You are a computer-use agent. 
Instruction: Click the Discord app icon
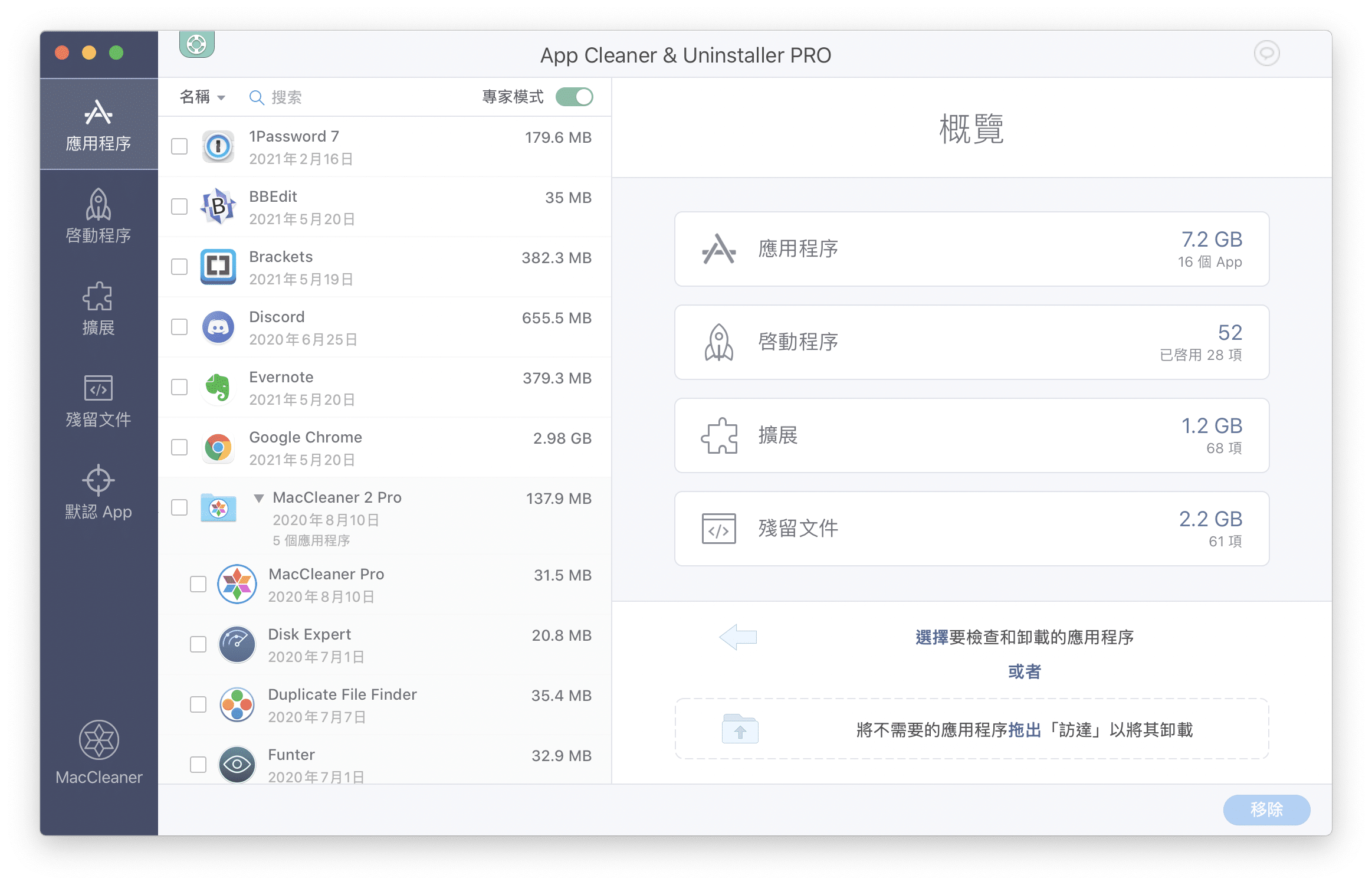click(x=218, y=327)
